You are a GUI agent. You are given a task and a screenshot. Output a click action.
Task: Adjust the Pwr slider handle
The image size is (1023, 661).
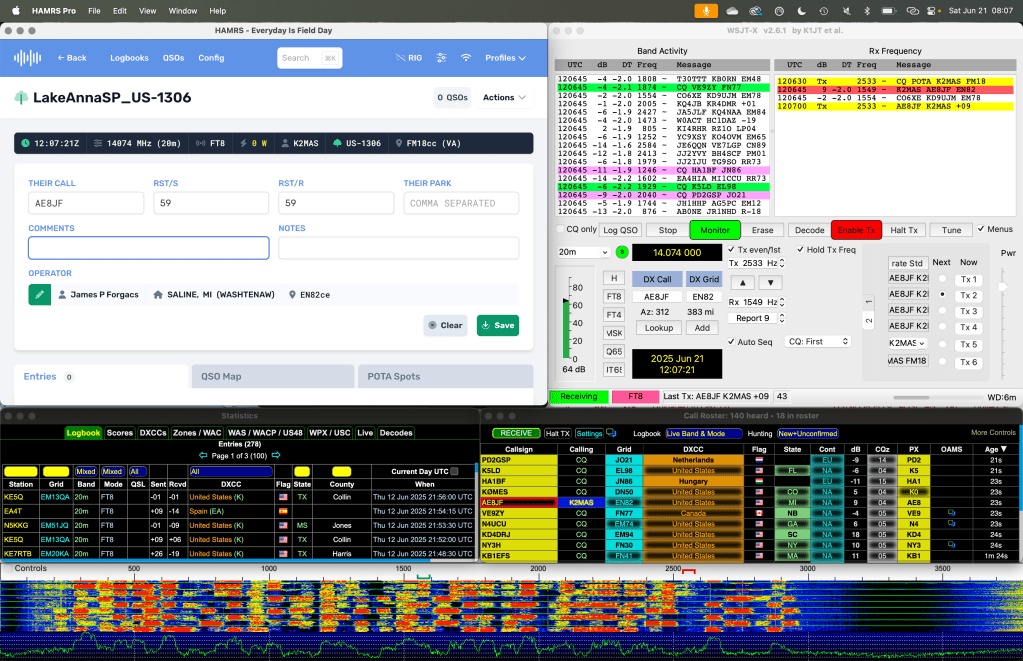tap(1001, 287)
